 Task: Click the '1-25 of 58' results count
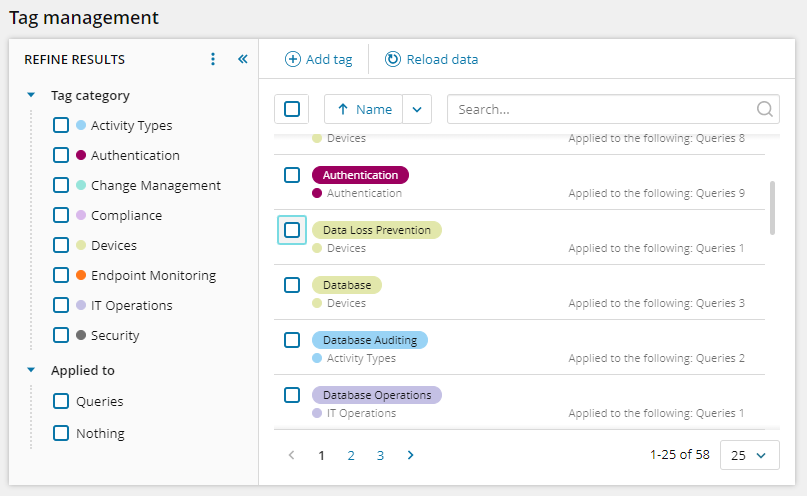pos(679,455)
